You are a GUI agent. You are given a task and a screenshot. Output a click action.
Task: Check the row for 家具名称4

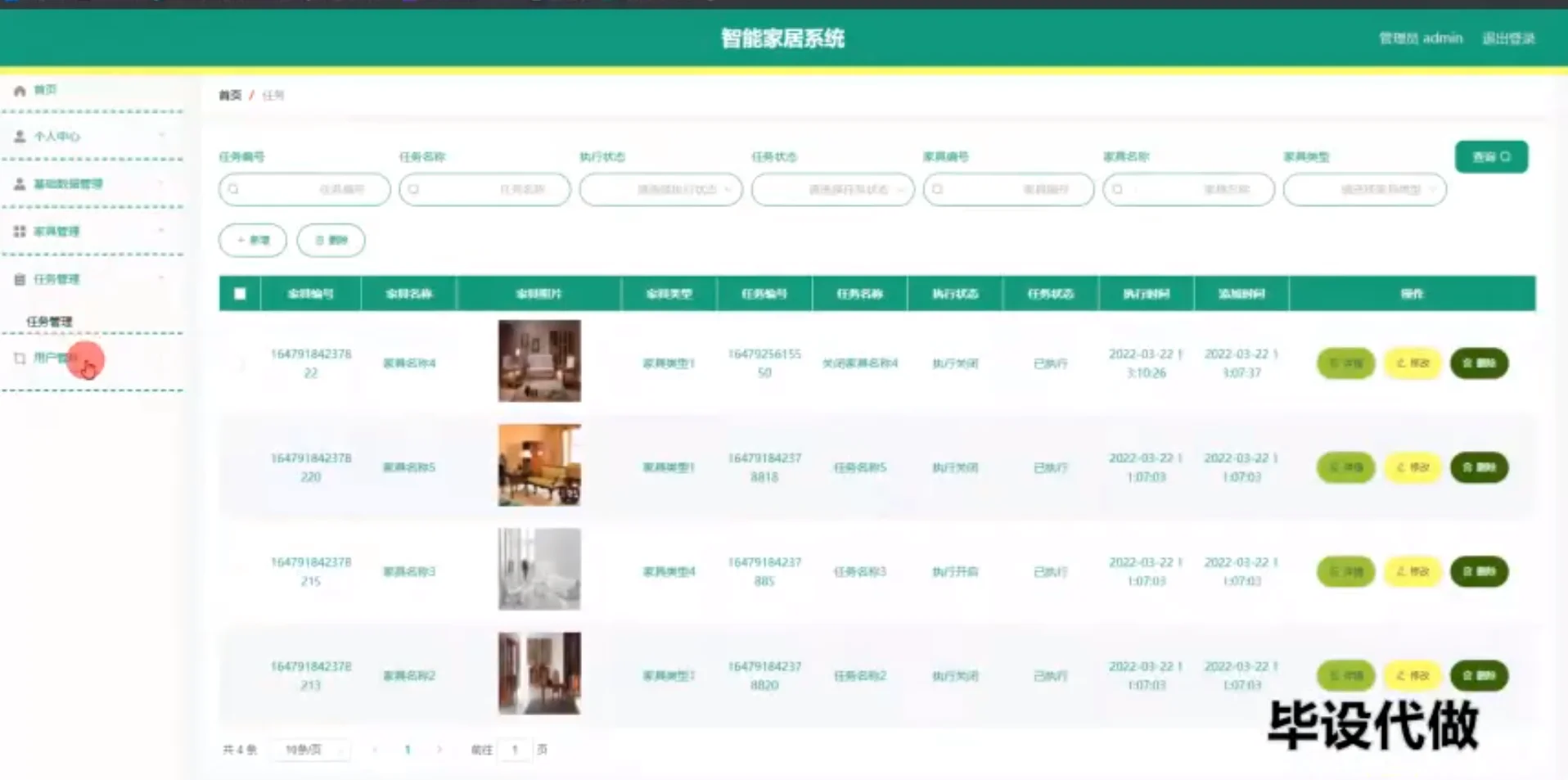[240, 363]
